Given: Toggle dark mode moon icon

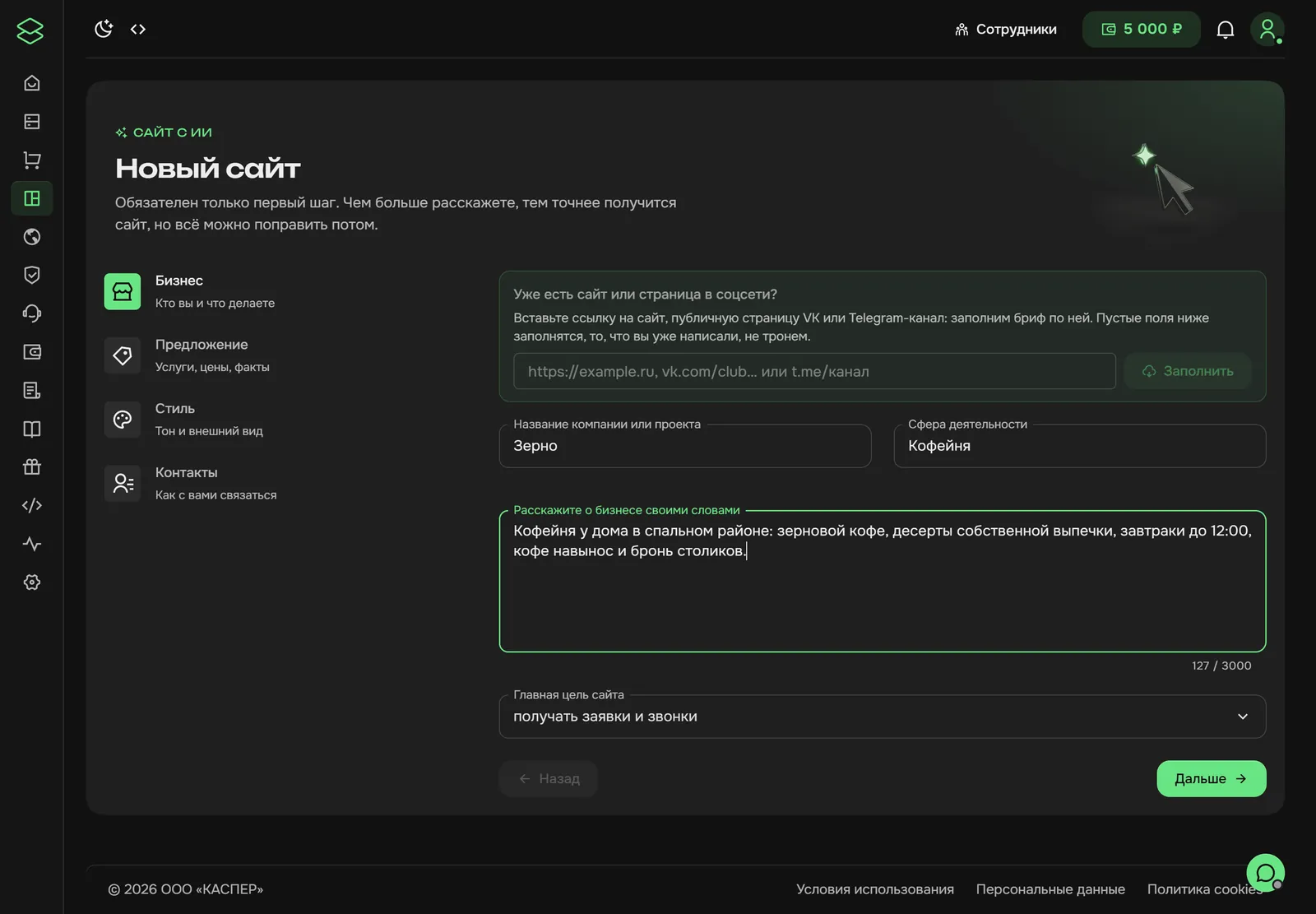Looking at the screenshot, I should 104,29.
